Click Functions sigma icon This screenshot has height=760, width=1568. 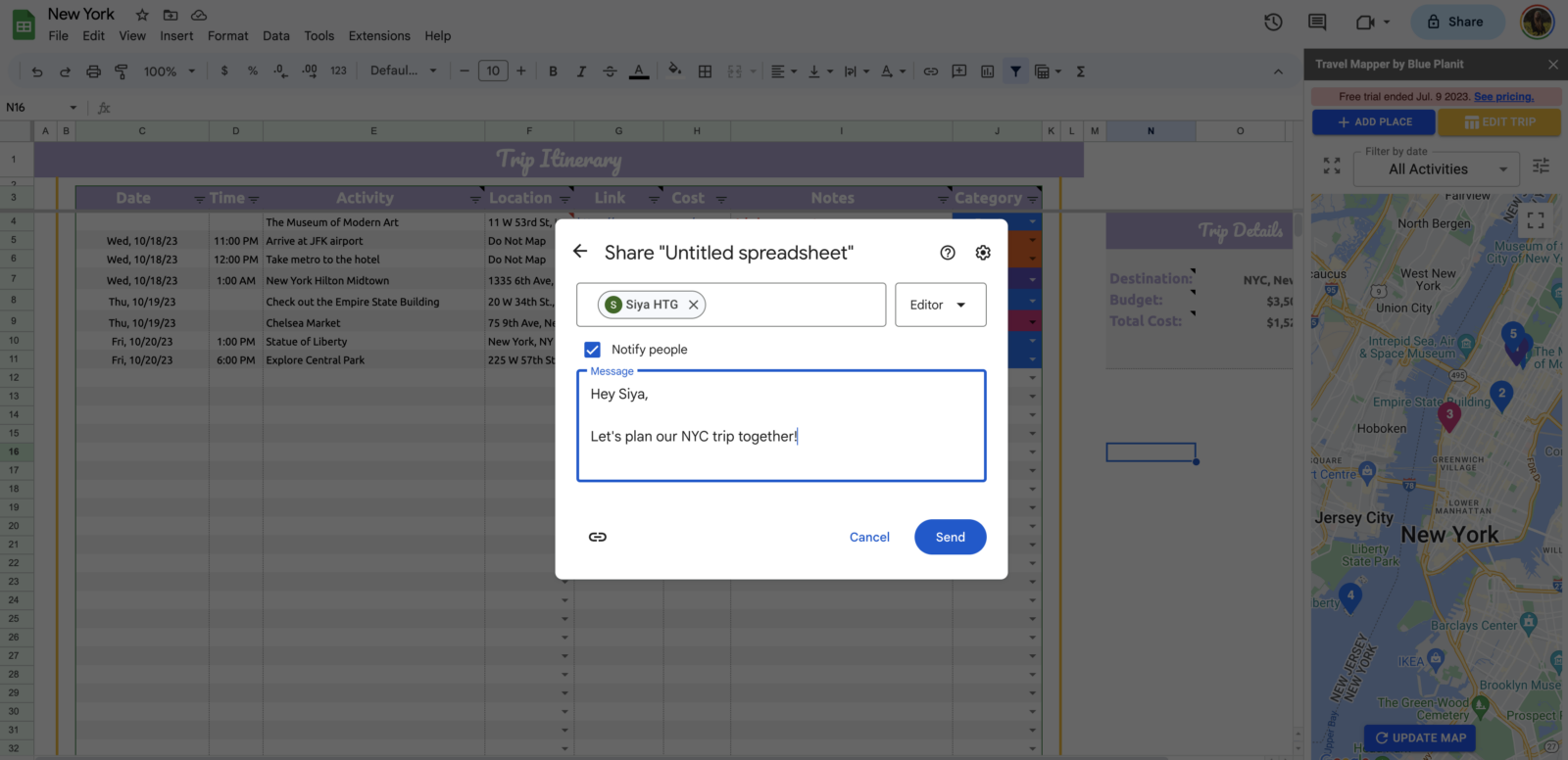pyautogui.click(x=1080, y=71)
